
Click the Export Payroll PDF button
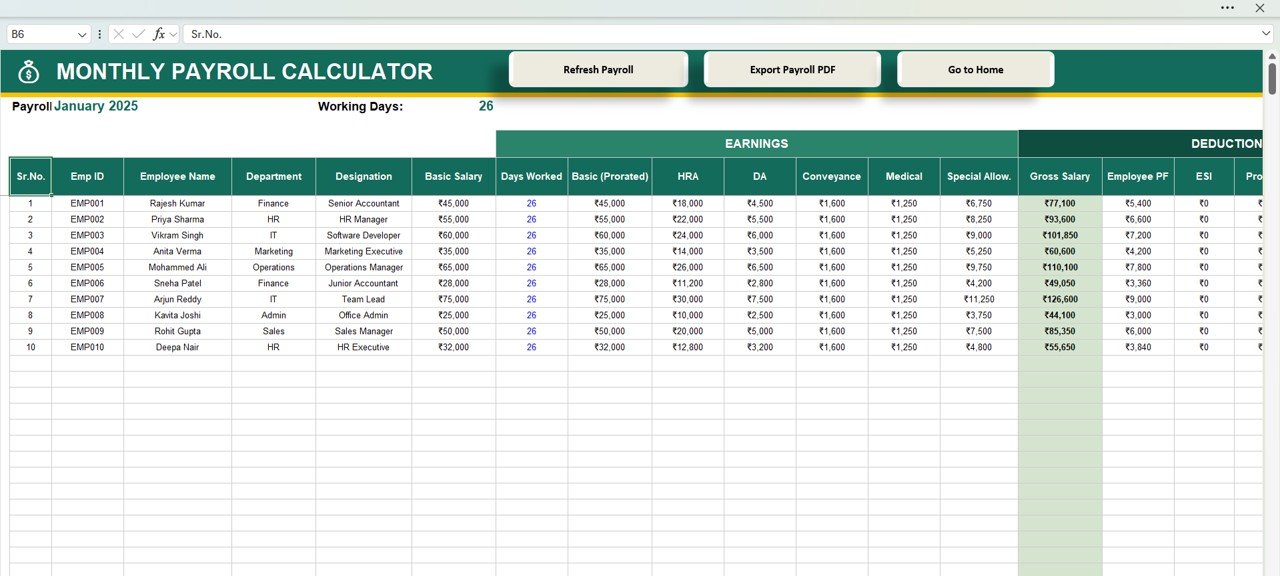[x=792, y=70]
